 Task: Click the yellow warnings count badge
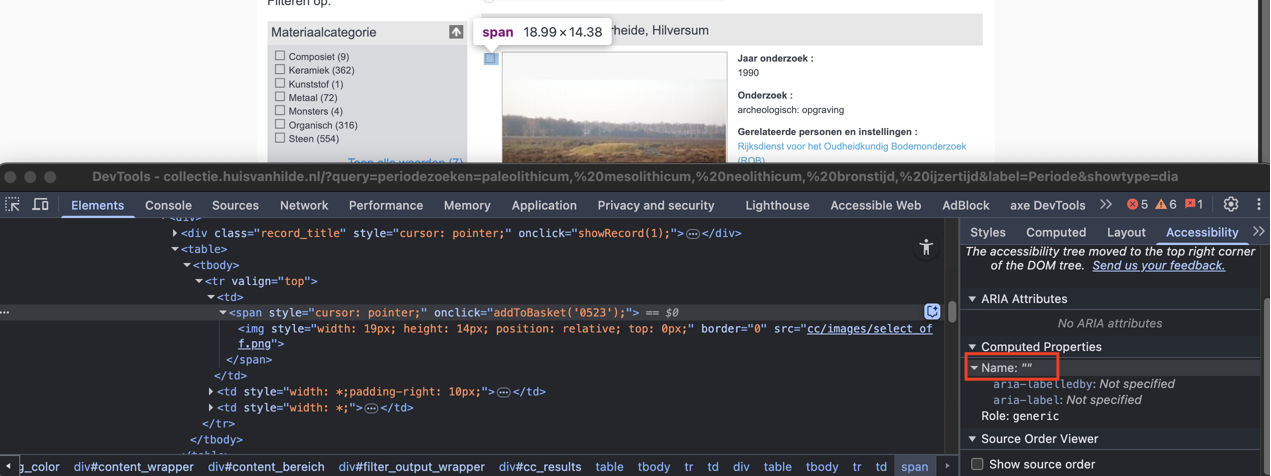click(x=1165, y=205)
